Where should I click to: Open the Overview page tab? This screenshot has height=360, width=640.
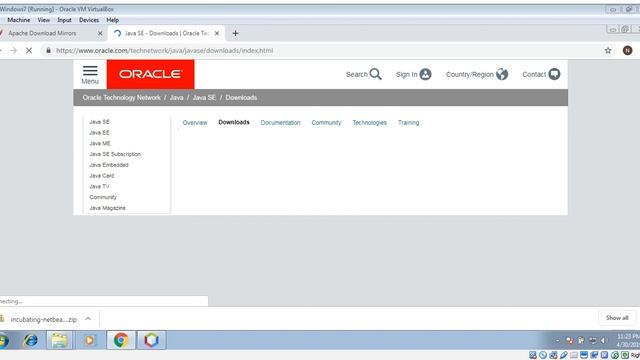coord(195,122)
